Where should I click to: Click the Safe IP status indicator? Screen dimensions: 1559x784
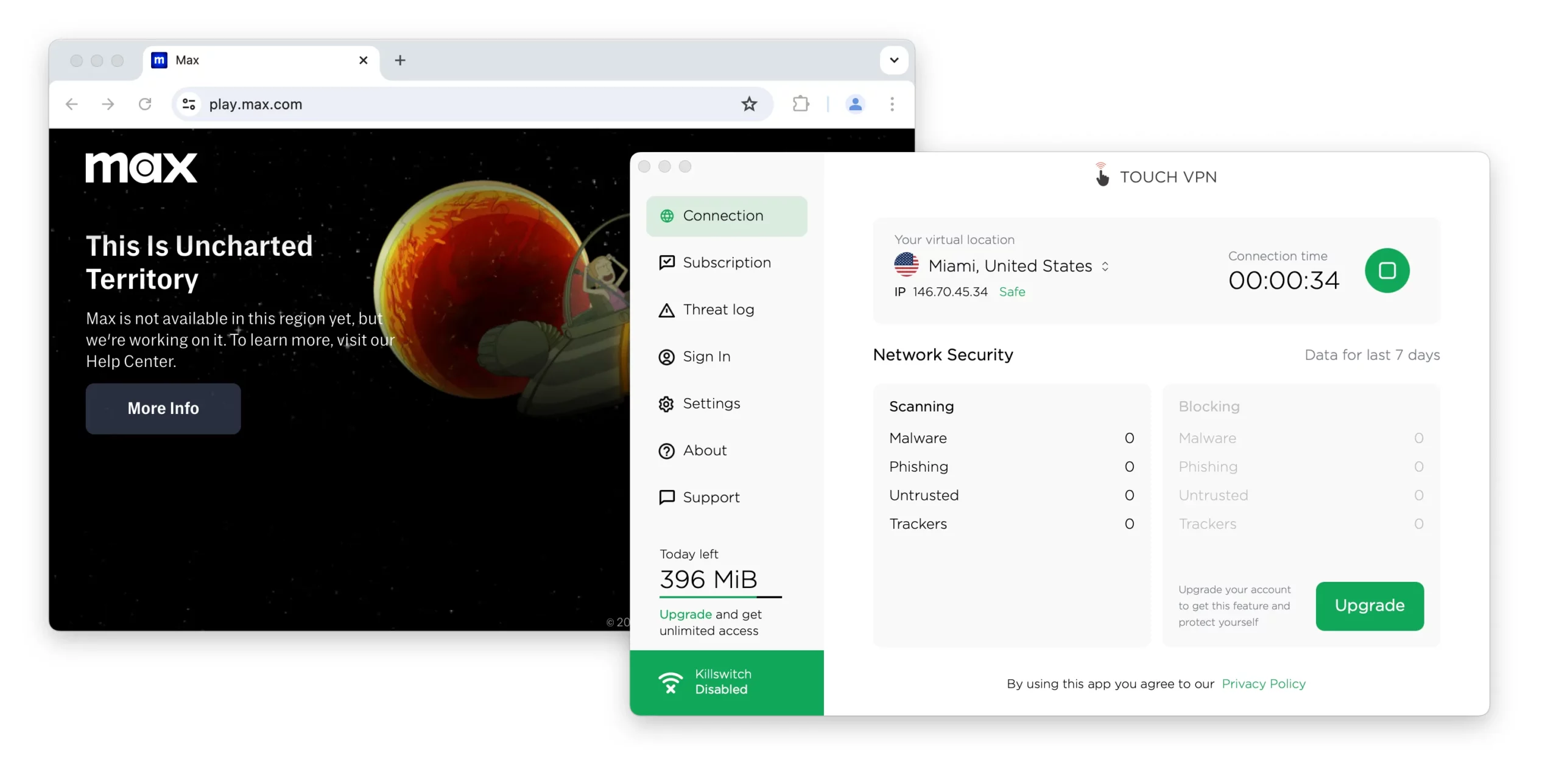click(1012, 292)
